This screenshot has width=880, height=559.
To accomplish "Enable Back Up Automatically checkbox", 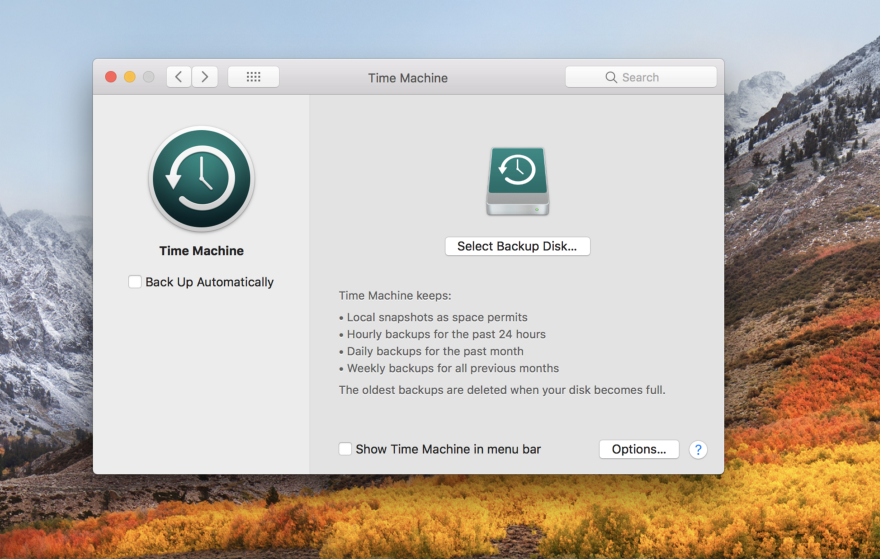I will pos(135,282).
